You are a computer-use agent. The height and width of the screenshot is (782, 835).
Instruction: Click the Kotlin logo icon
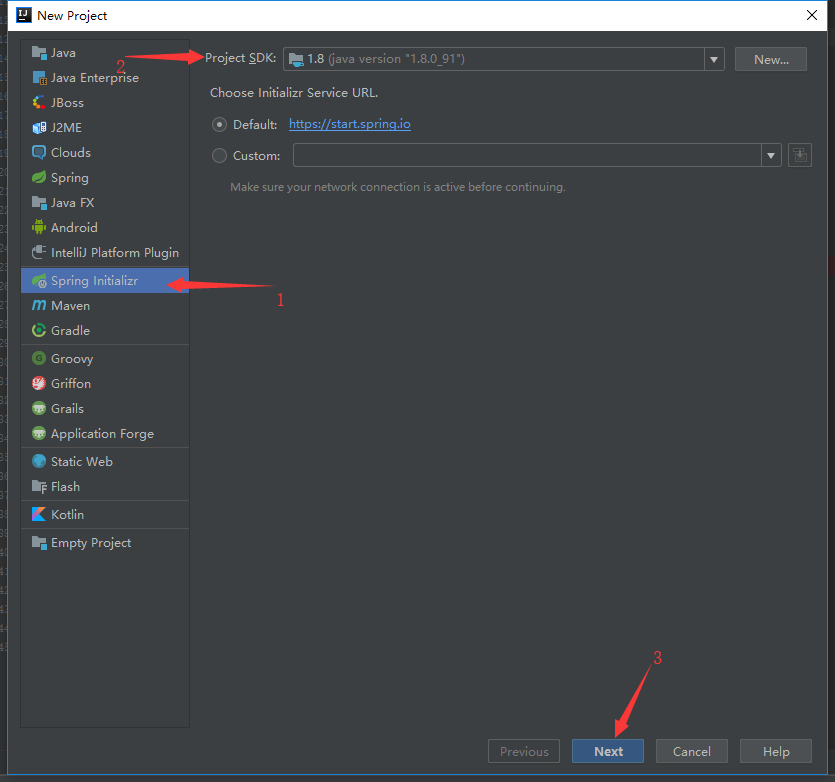click(39, 514)
